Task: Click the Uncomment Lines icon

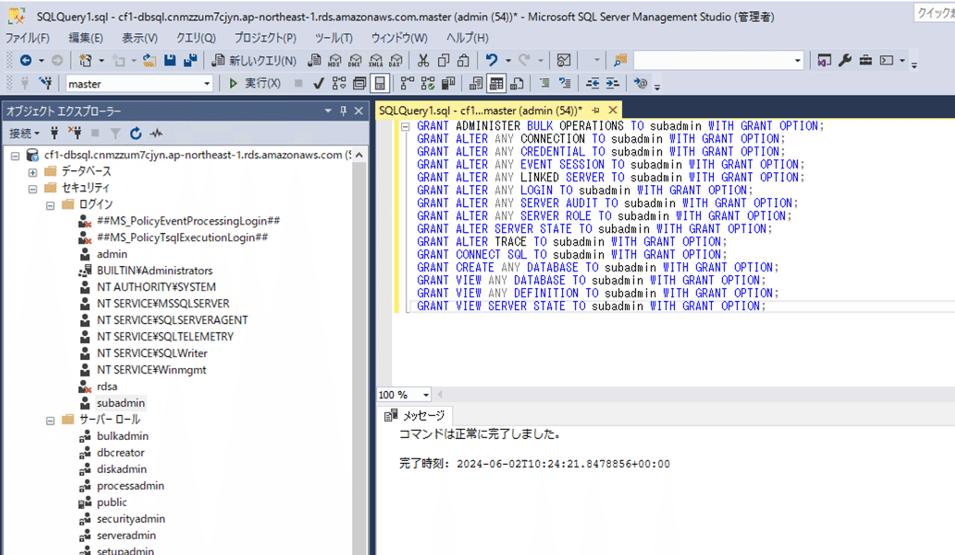Action: [565, 83]
